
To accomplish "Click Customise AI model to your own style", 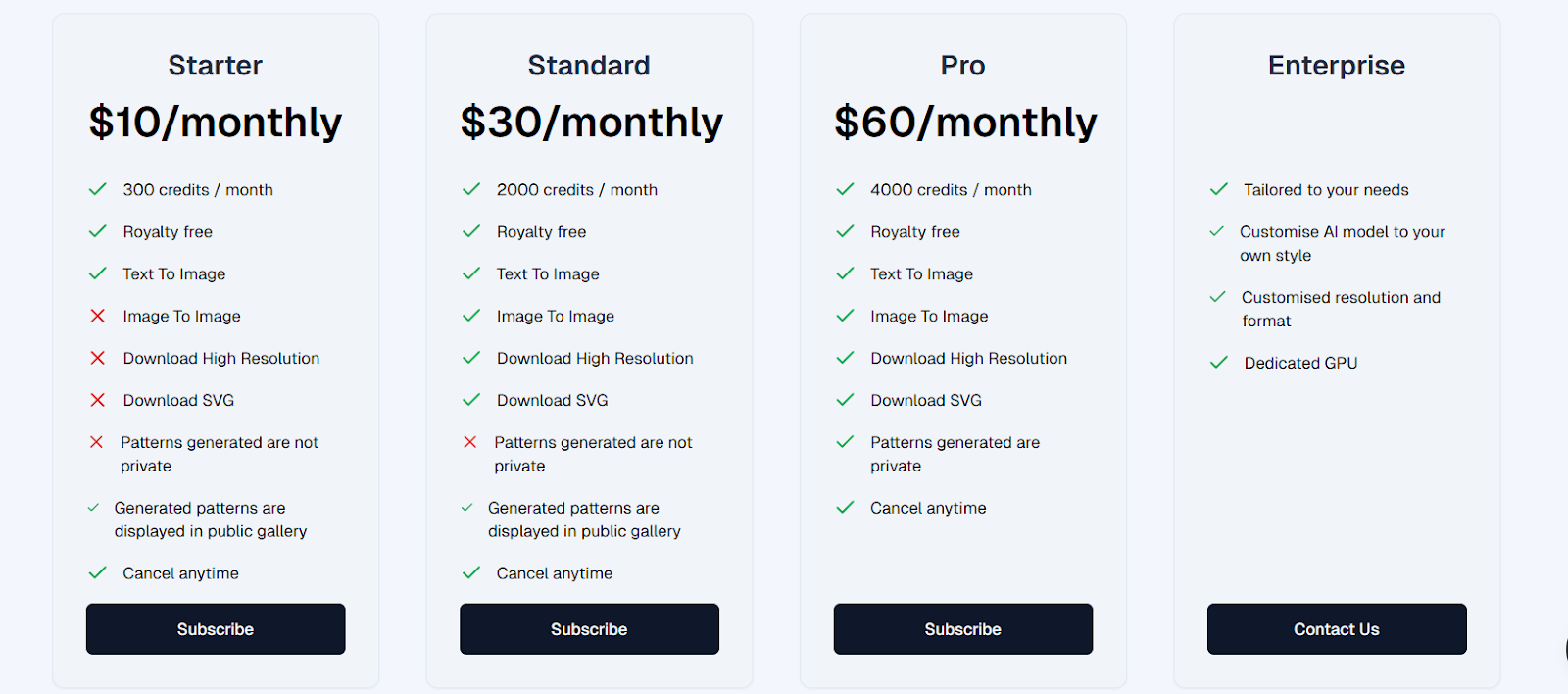I will pos(1343,244).
